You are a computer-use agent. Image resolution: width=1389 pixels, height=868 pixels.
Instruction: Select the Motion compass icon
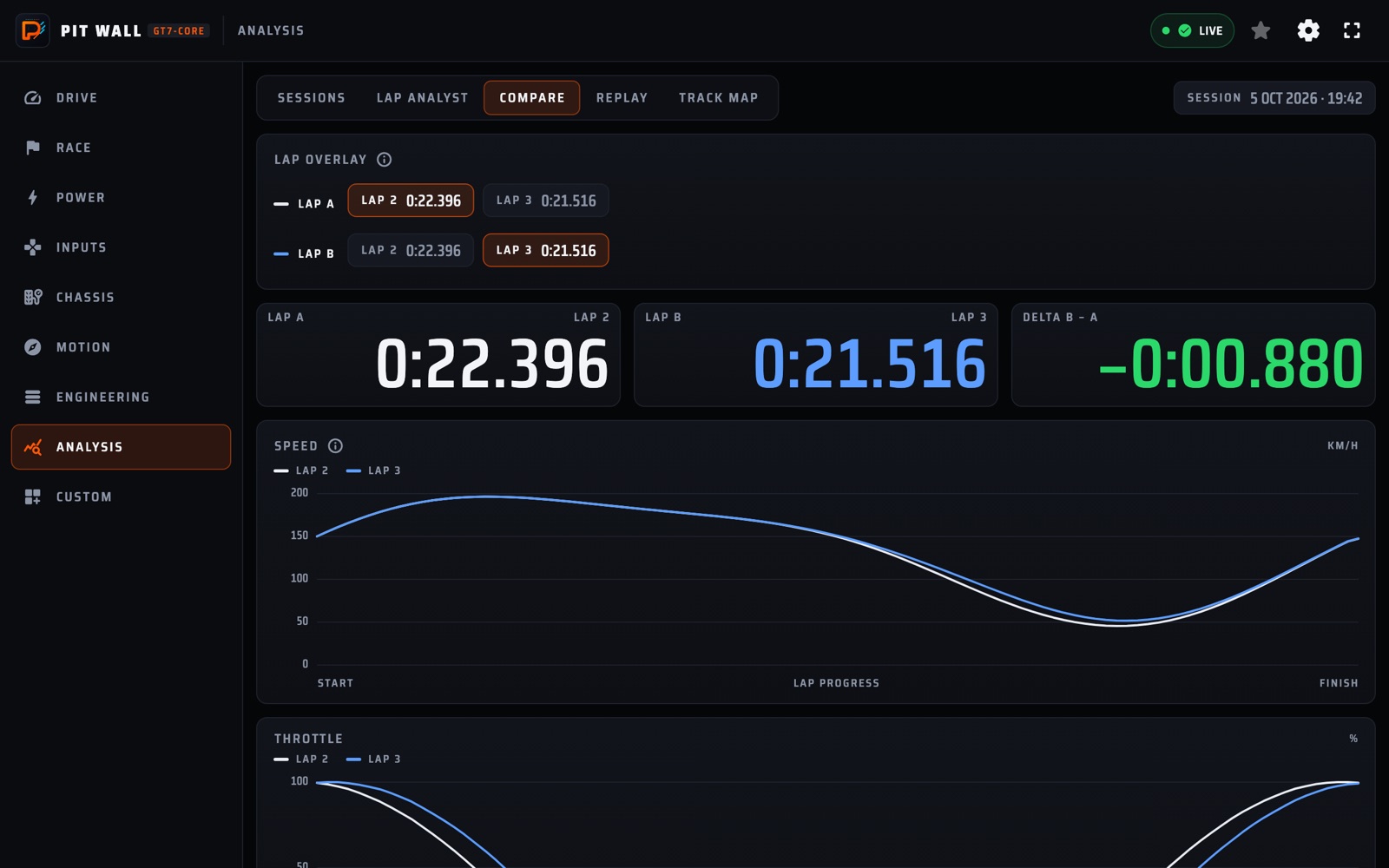[33, 347]
